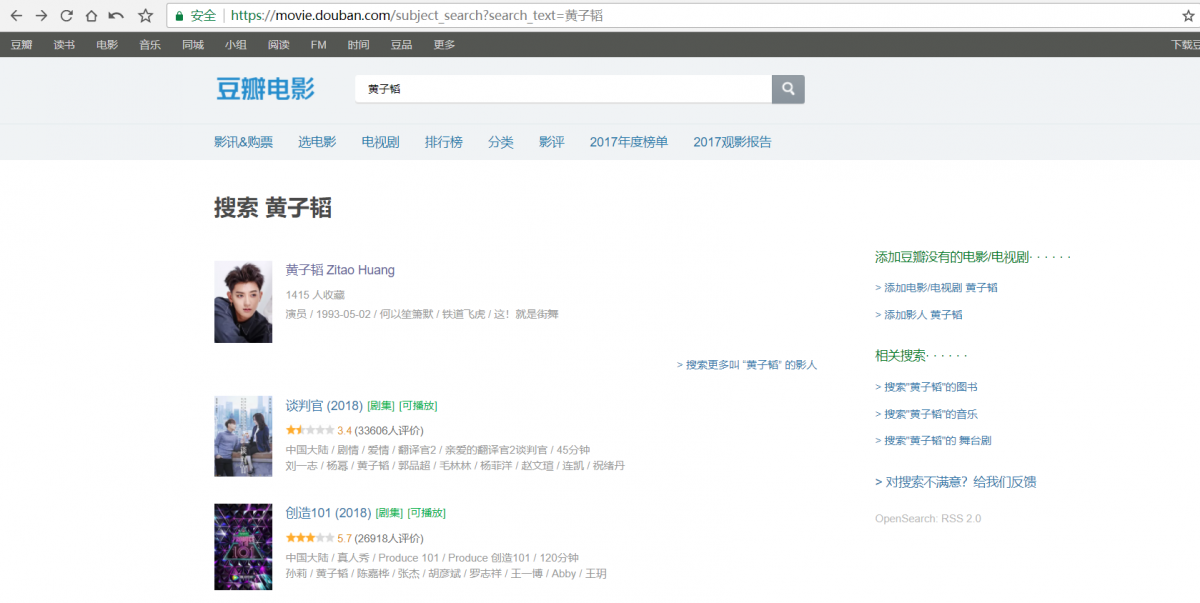Open the 创造101 poster thumbnail
This screenshot has height=603, width=1200.
tap(243, 547)
